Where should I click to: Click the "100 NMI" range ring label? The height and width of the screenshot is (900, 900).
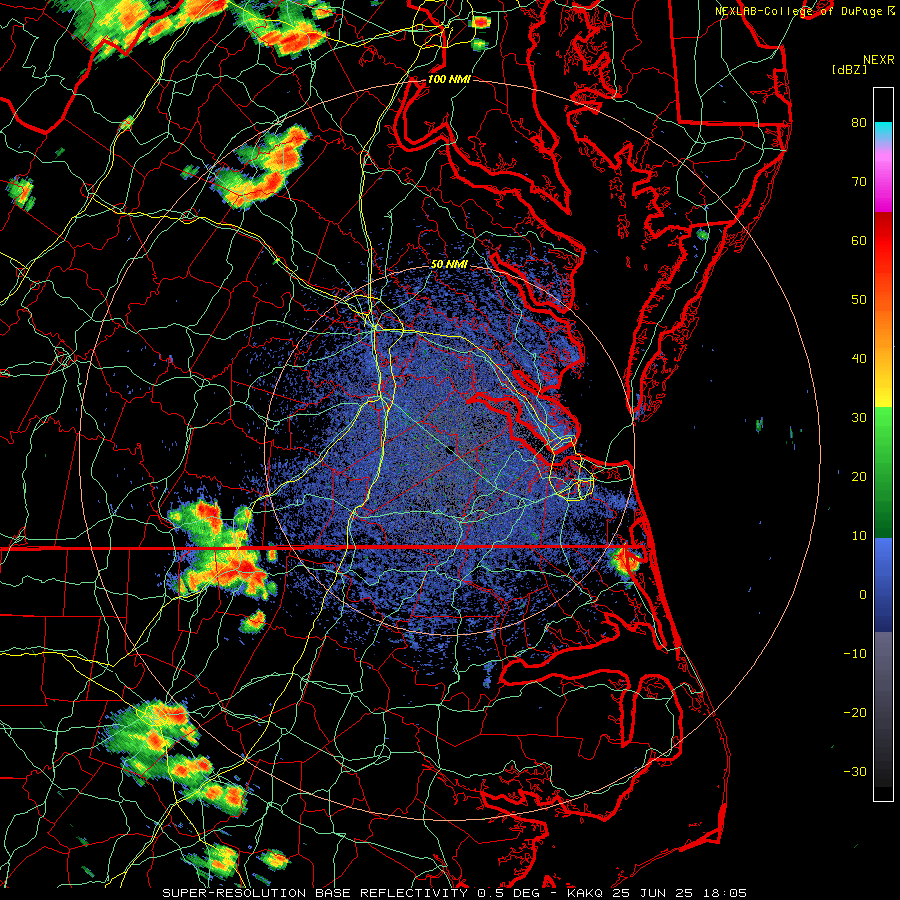pyautogui.click(x=449, y=79)
